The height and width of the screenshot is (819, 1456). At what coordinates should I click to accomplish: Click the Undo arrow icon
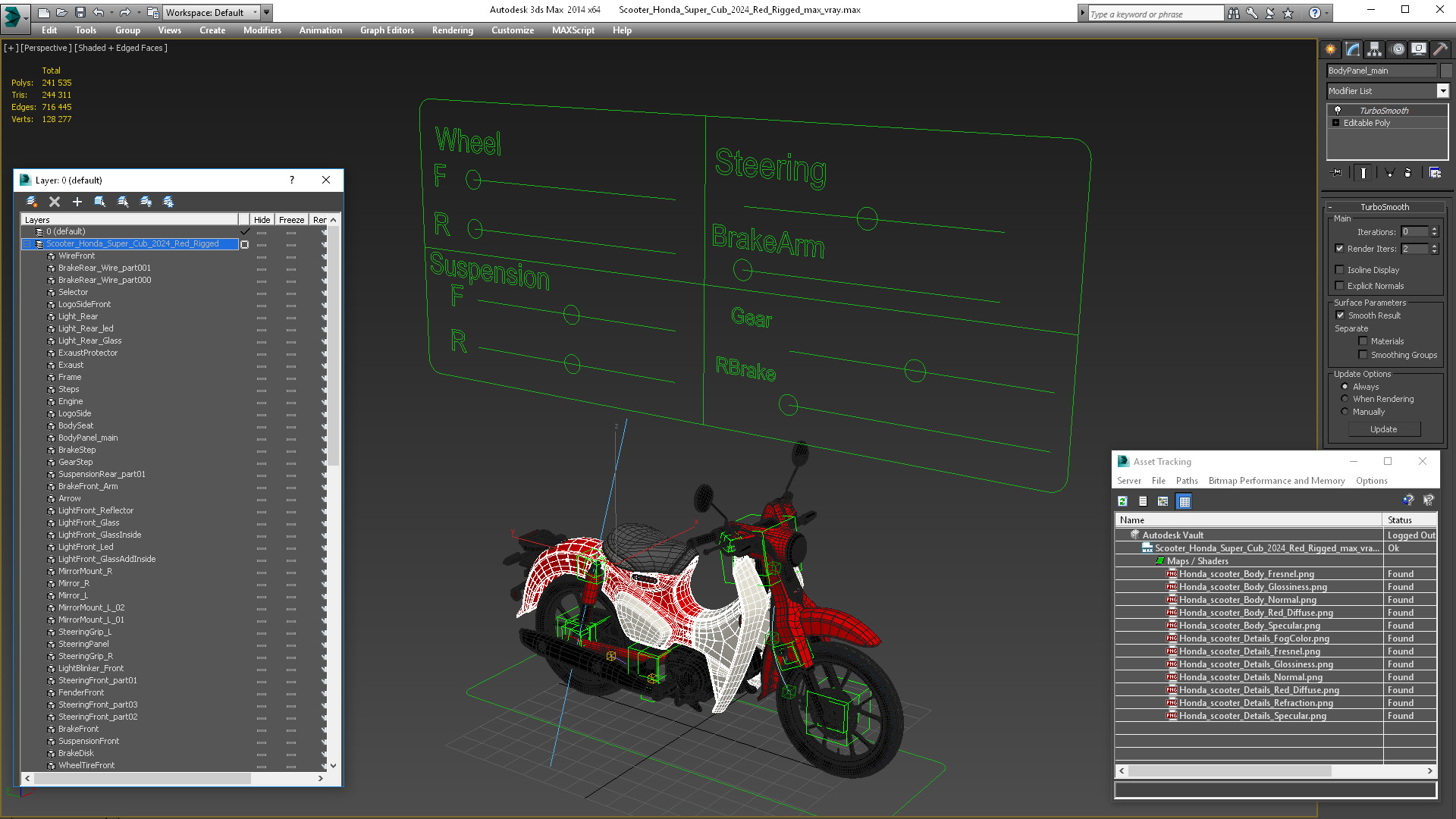(x=98, y=12)
